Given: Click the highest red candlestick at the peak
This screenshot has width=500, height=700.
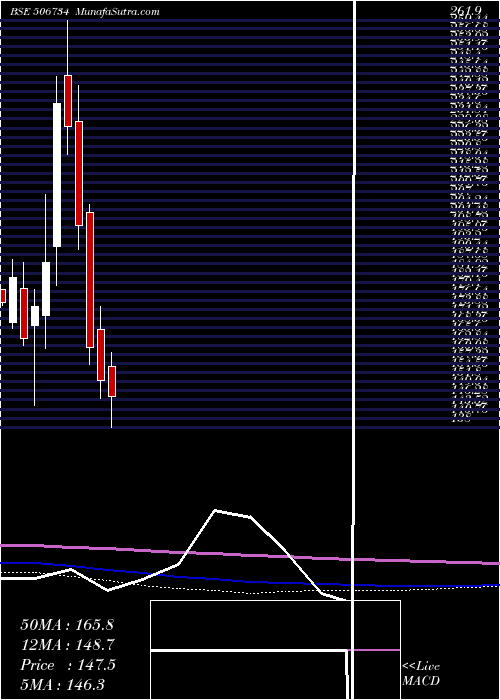Looking at the screenshot, I should (68, 101).
